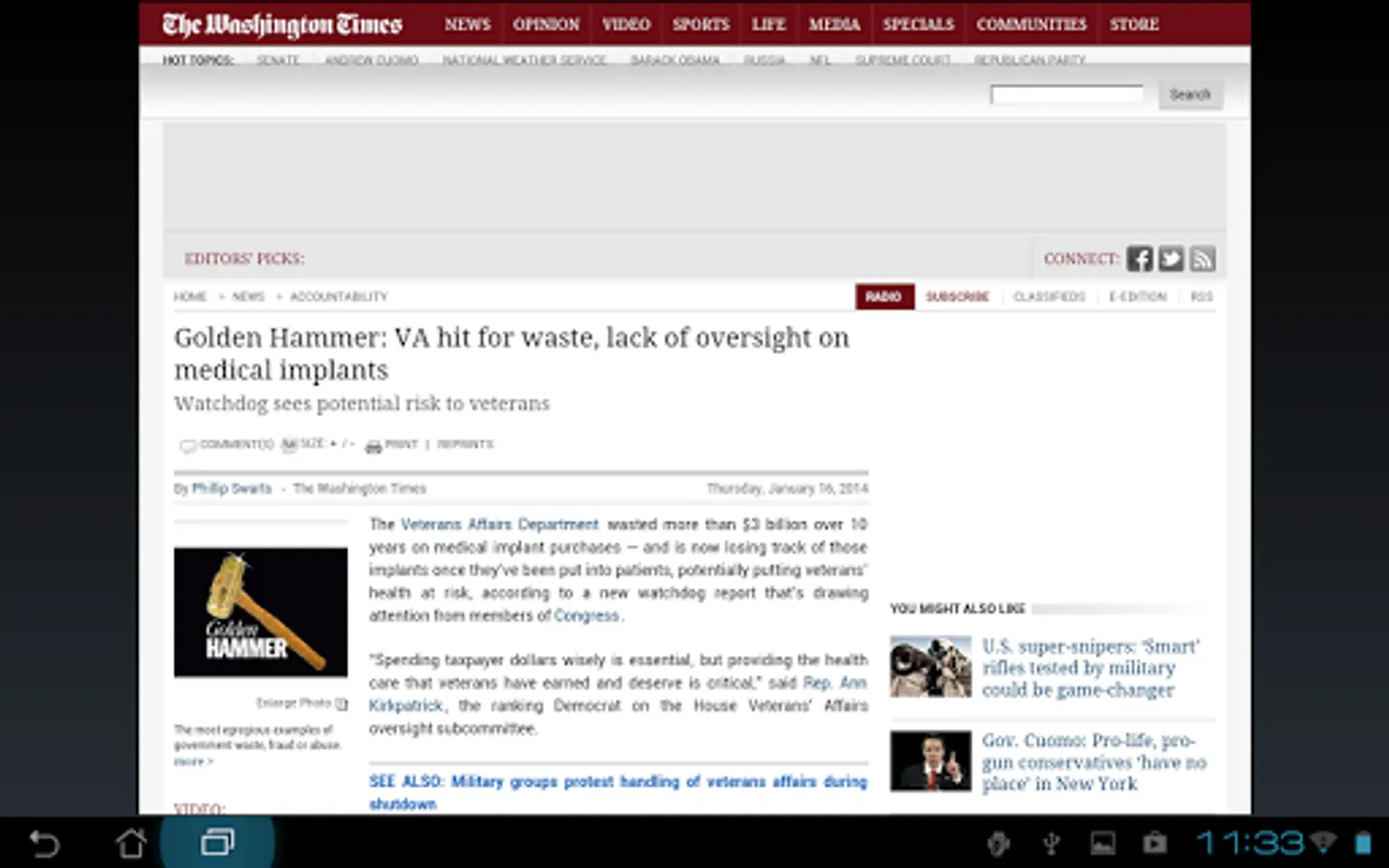This screenshot has width=1389, height=868.
Task: Click The Washington Times logo
Action: (x=283, y=24)
